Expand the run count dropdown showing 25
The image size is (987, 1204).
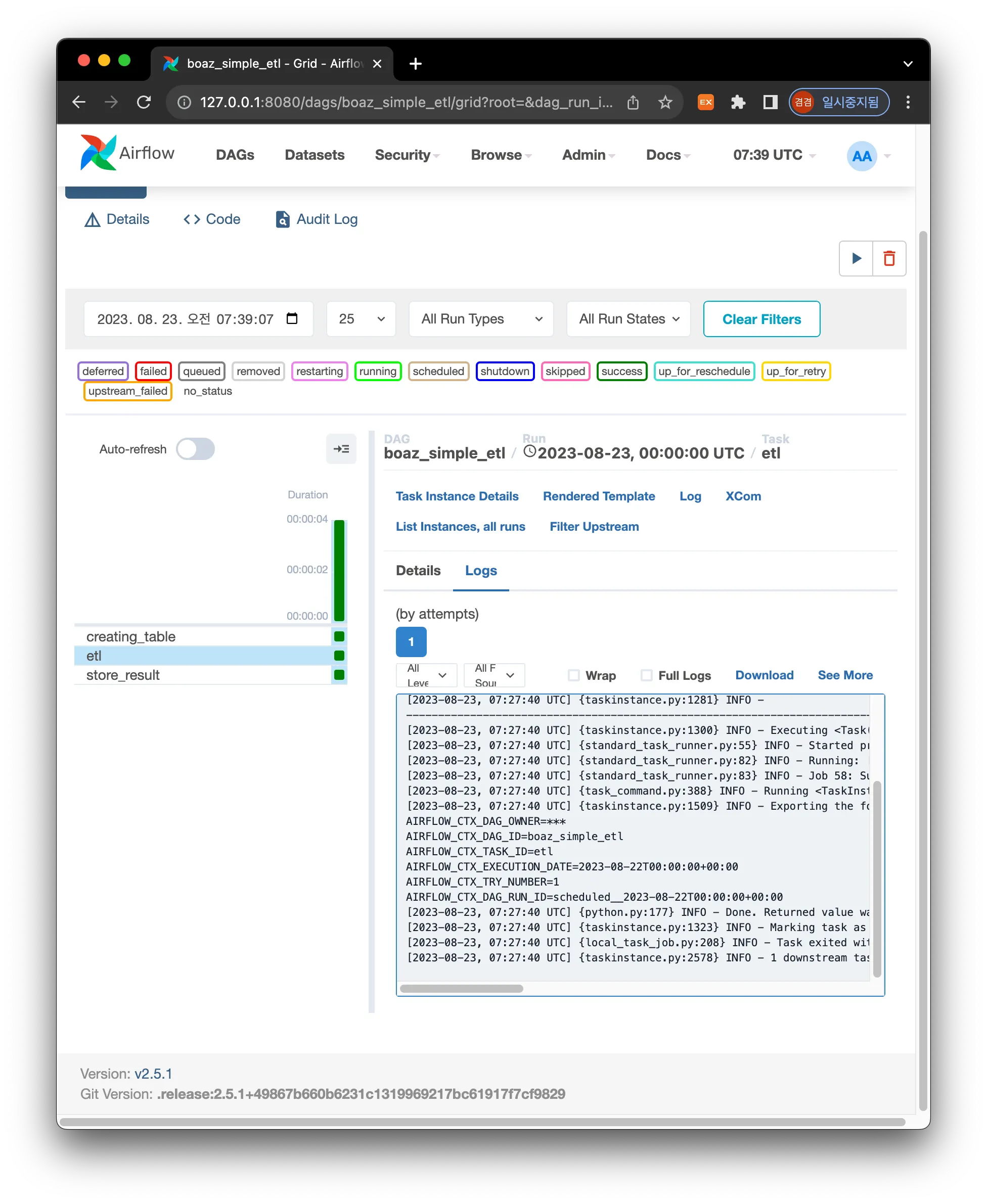click(x=361, y=319)
